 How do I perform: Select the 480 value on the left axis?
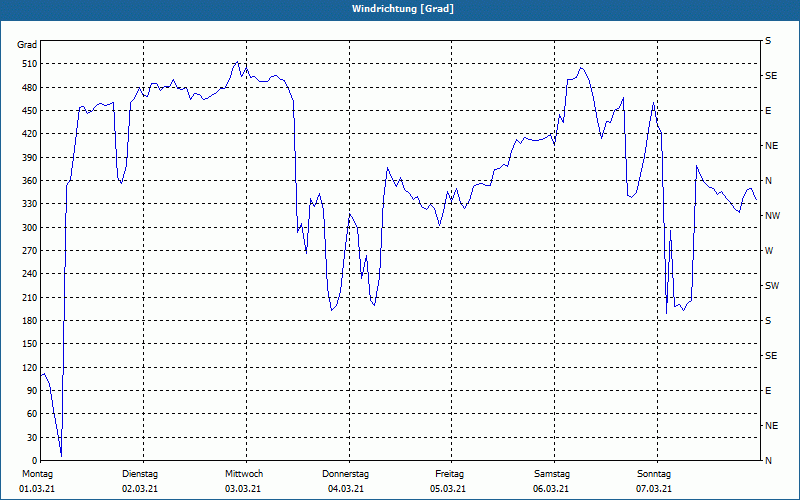pyautogui.click(x=29, y=88)
